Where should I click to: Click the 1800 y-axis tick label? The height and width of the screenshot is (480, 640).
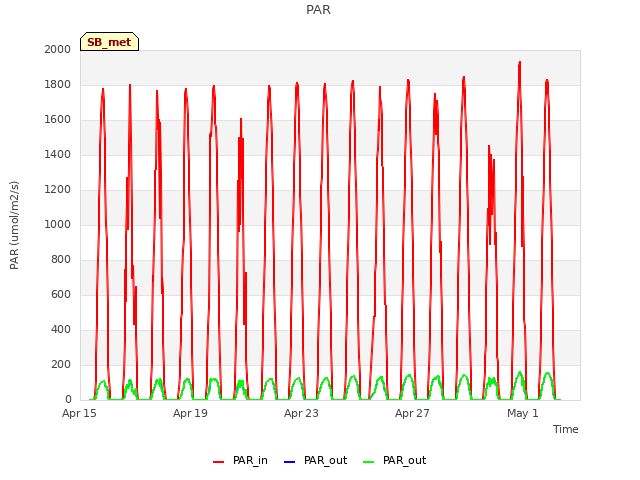58,84
